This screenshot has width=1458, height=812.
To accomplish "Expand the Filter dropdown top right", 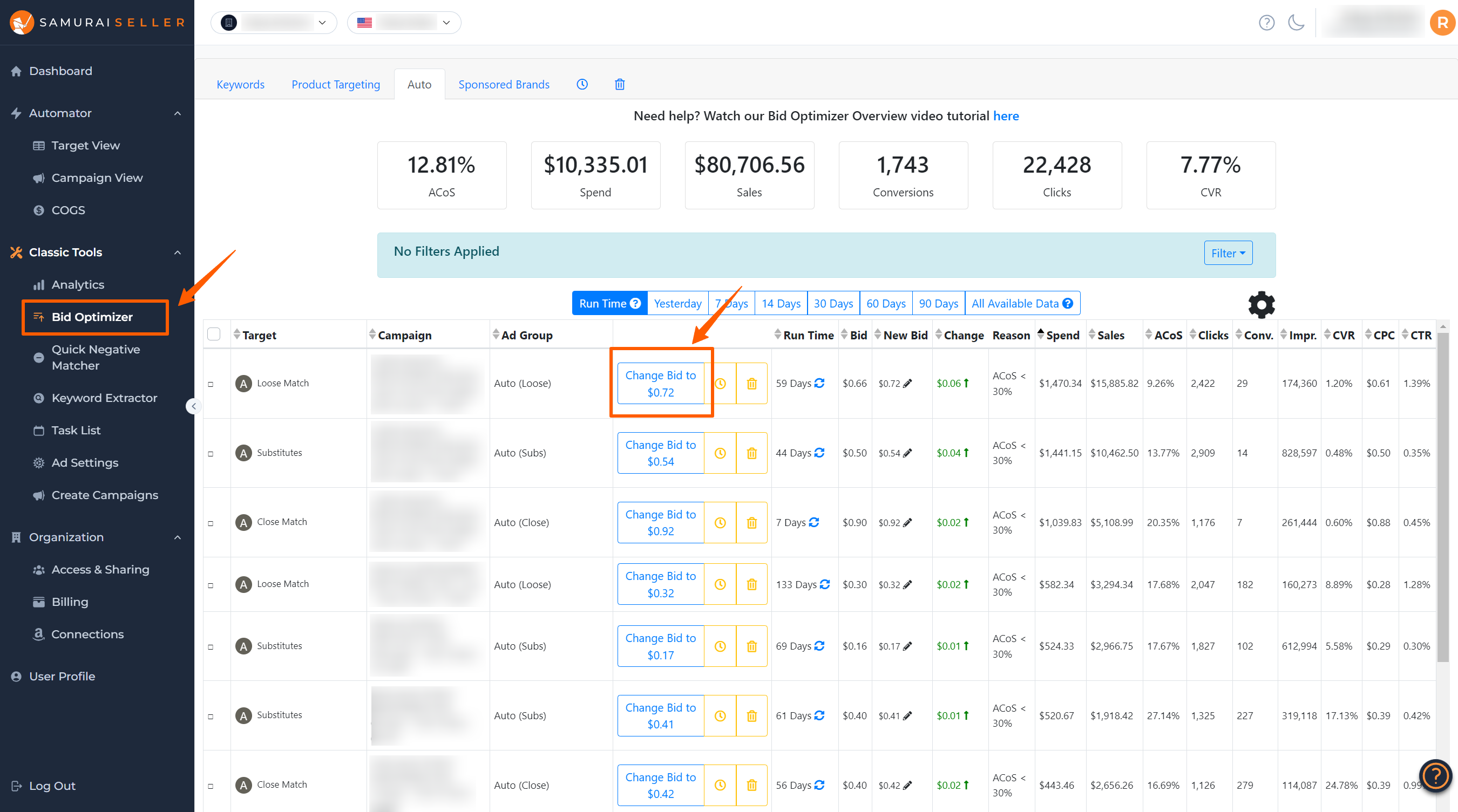I will point(1228,252).
